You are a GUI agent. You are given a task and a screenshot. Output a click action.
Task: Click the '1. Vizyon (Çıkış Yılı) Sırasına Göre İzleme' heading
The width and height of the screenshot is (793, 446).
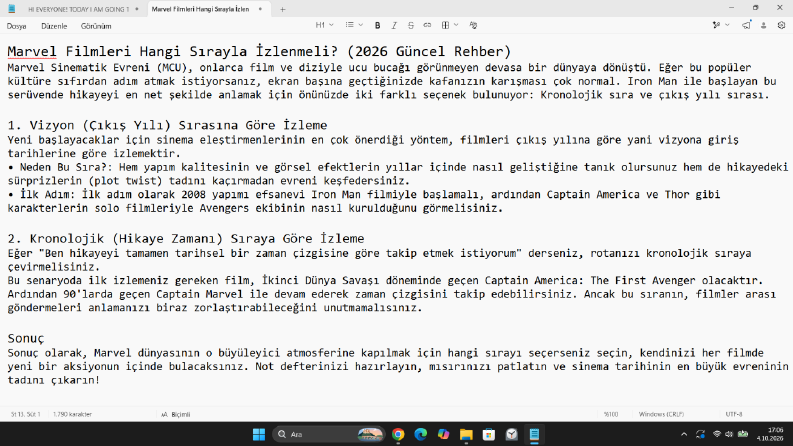(167, 125)
